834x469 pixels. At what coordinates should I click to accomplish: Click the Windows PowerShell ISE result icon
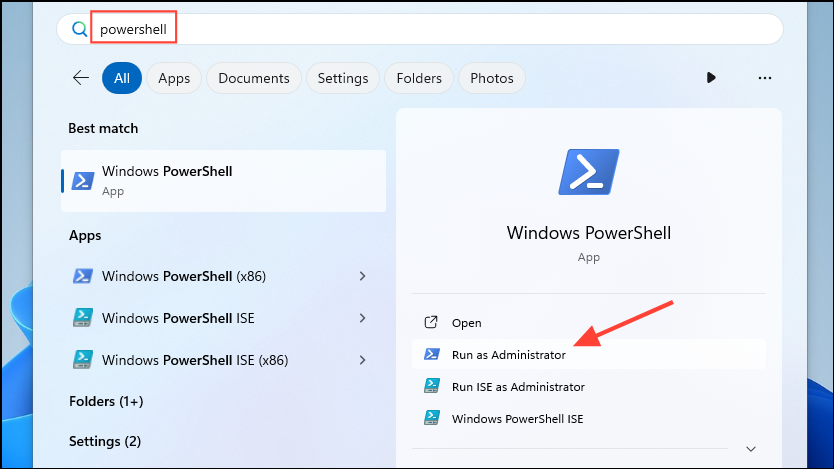tap(82, 317)
